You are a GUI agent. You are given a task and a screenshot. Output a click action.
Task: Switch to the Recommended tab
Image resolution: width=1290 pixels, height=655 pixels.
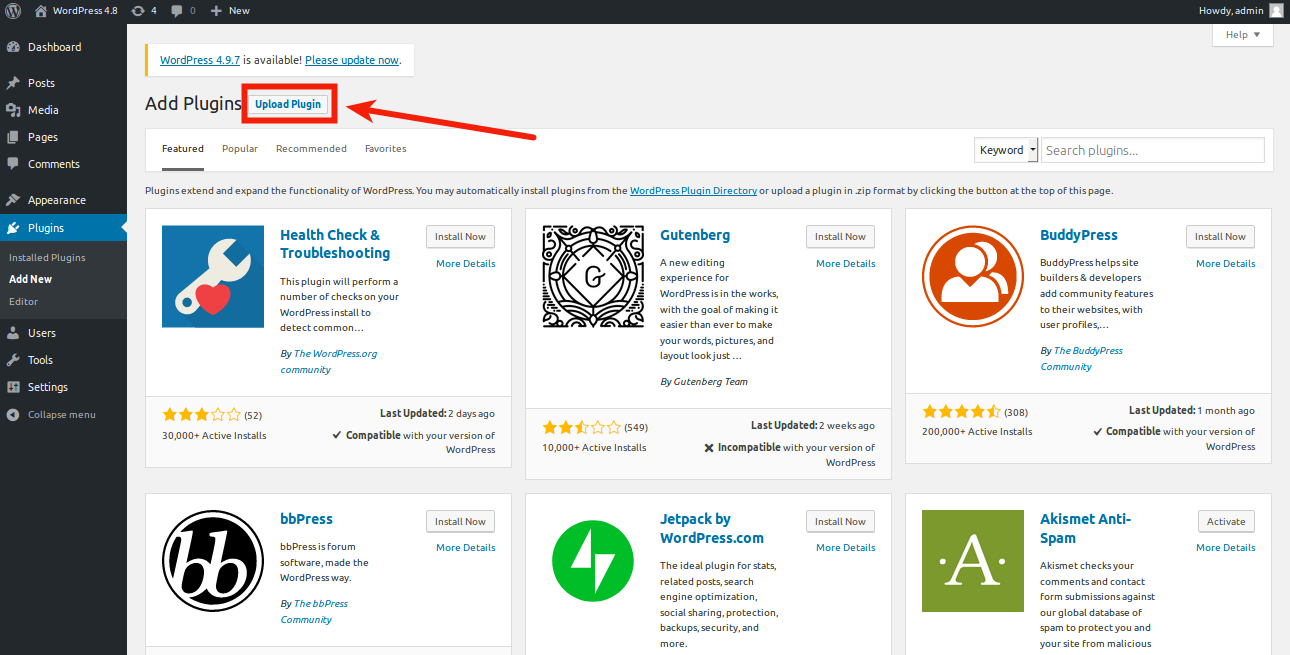[x=311, y=149]
